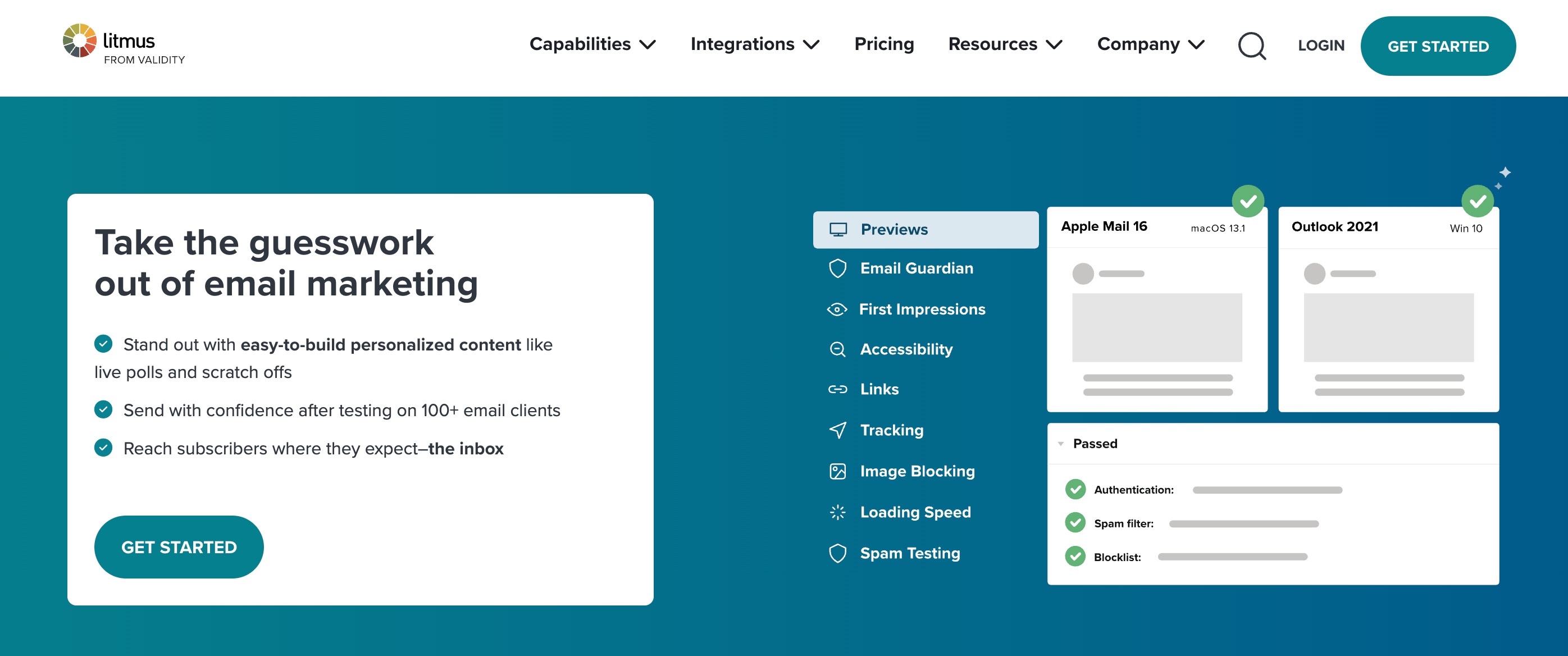Image resolution: width=1568 pixels, height=656 pixels.
Task: Click the Outlook 2021 title
Action: click(x=1335, y=226)
